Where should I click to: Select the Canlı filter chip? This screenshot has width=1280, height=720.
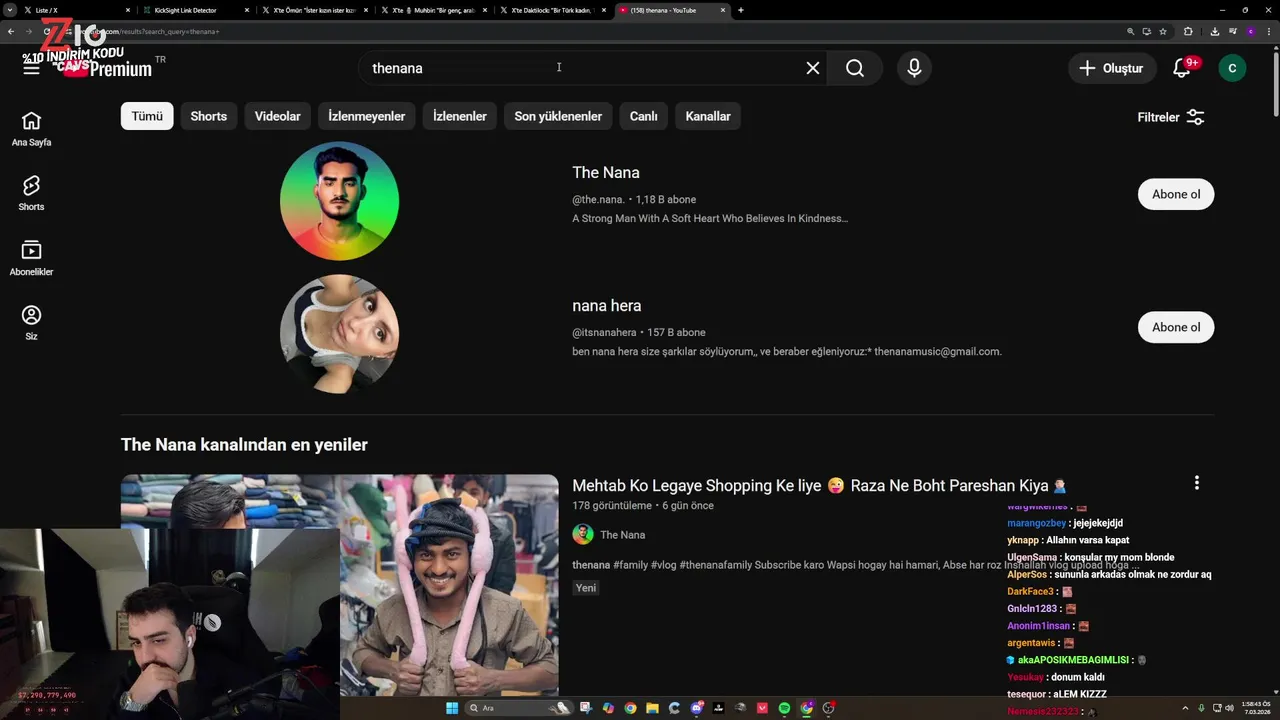pyautogui.click(x=644, y=116)
